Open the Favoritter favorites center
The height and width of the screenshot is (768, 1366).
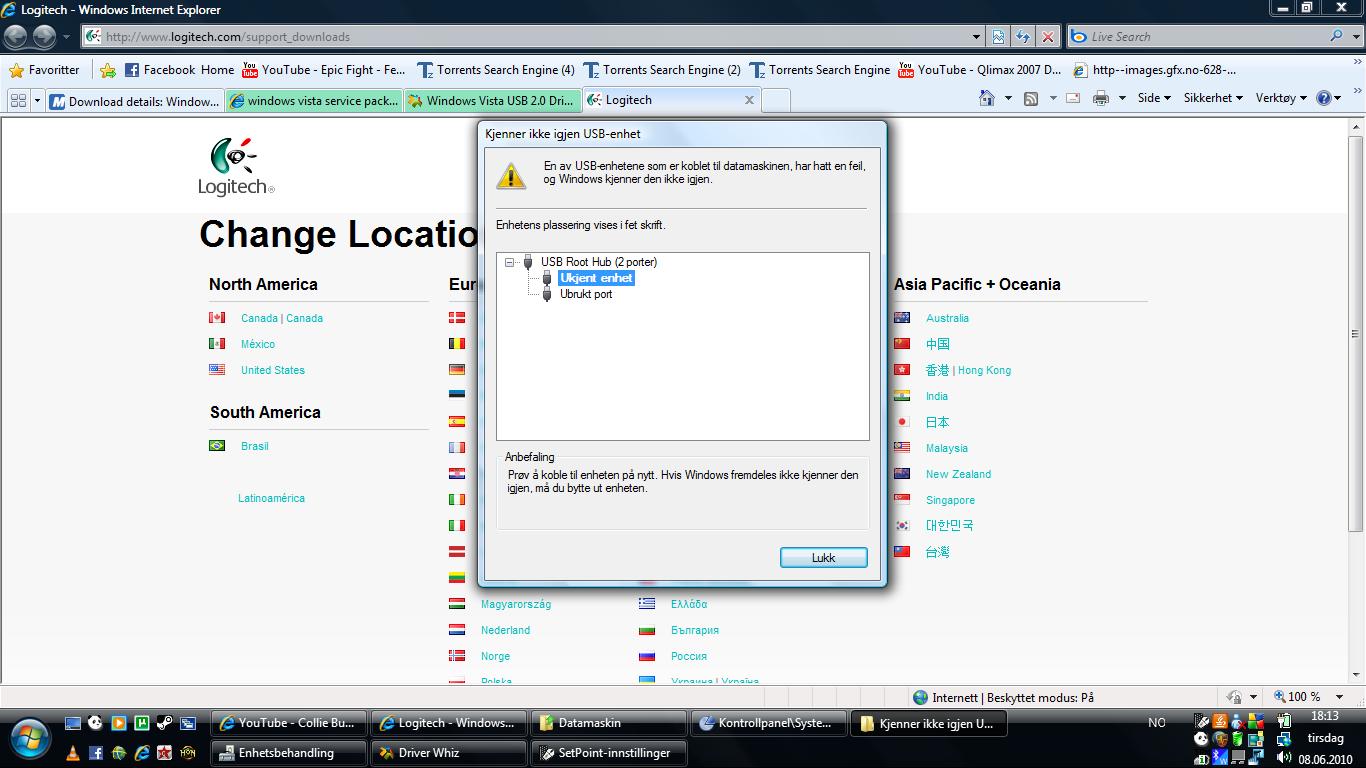44,70
